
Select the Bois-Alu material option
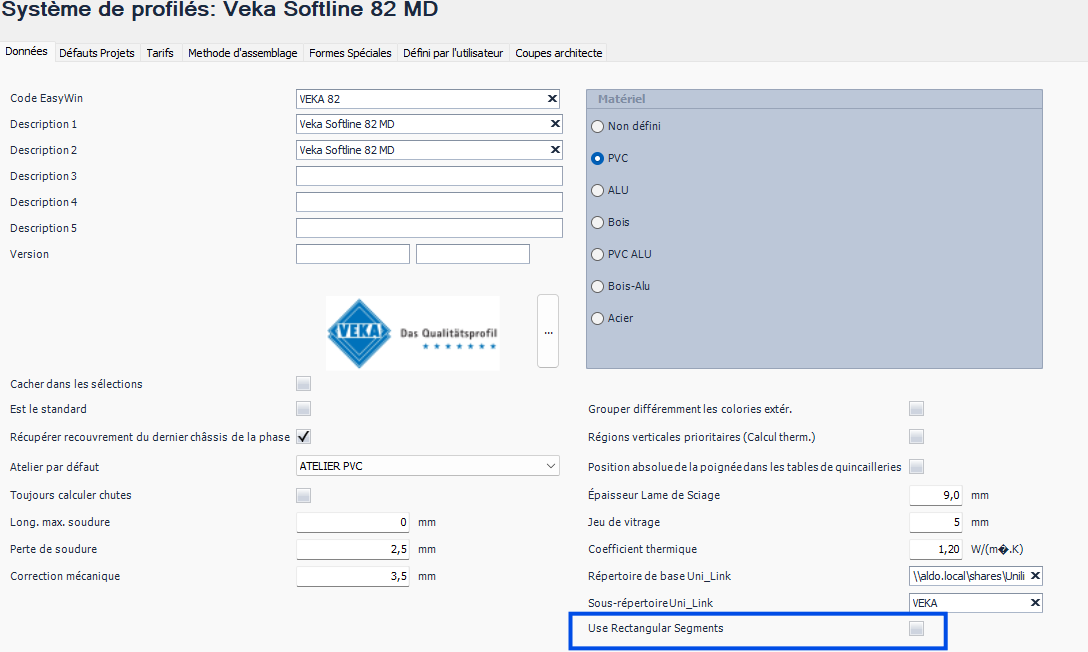(x=597, y=286)
